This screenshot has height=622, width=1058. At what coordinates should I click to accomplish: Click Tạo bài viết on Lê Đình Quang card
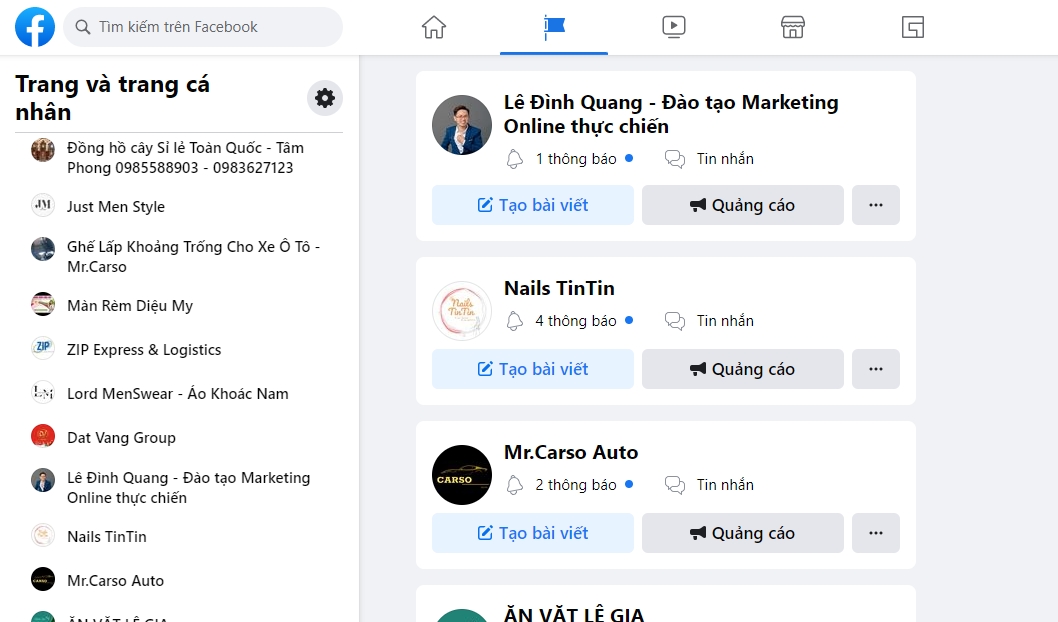click(533, 205)
